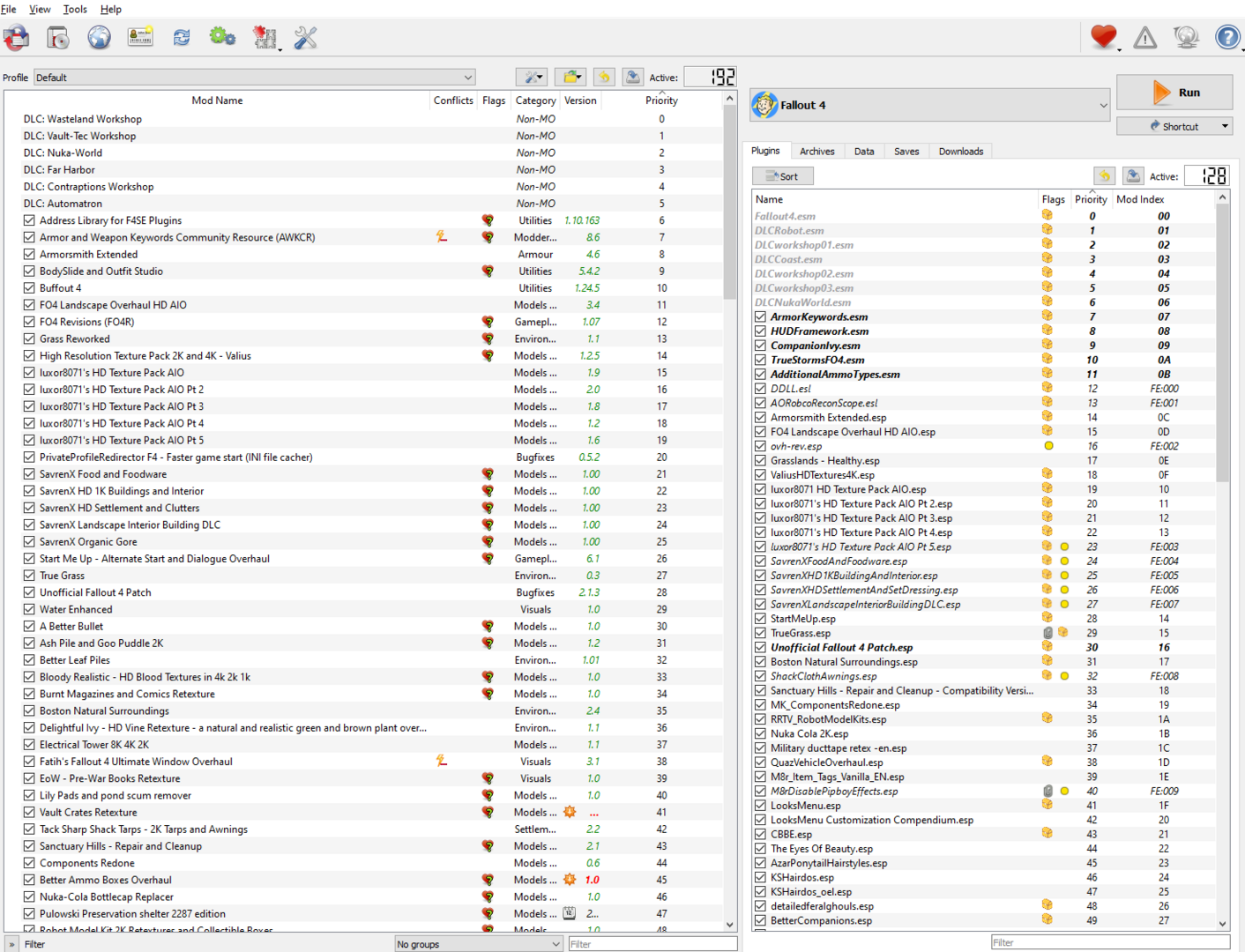The image size is (1245, 952).
Task: Open the View menu
Action: (40, 9)
